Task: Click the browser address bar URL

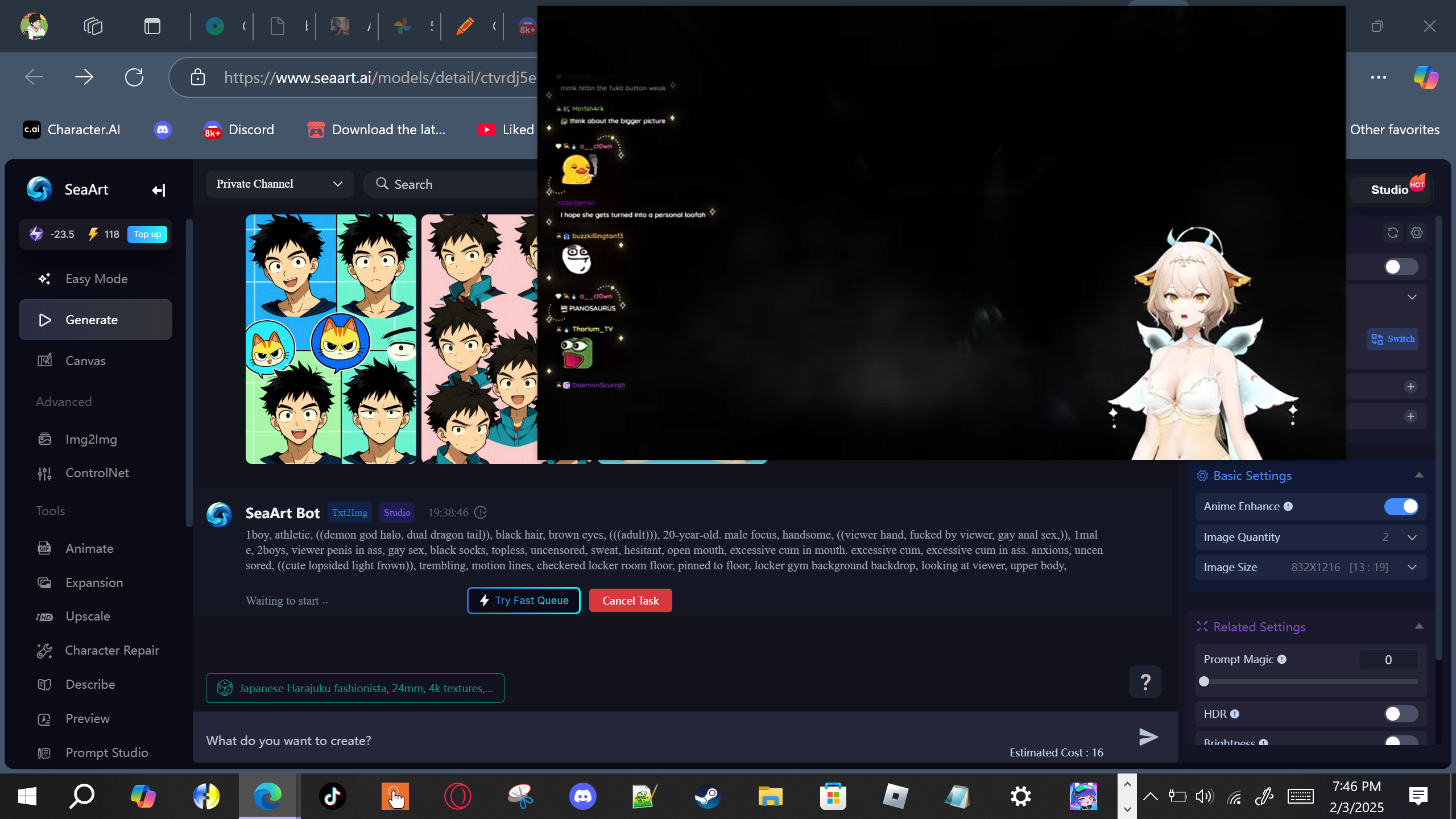Action: pyautogui.click(x=380, y=77)
